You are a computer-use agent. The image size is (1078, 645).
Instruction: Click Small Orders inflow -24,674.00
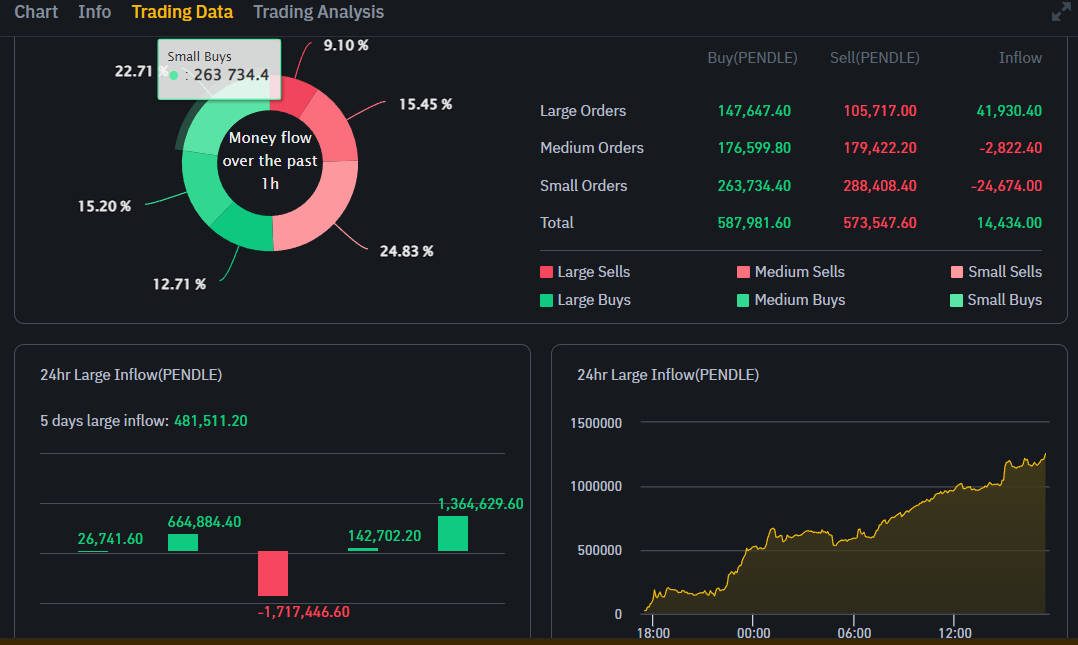1006,186
